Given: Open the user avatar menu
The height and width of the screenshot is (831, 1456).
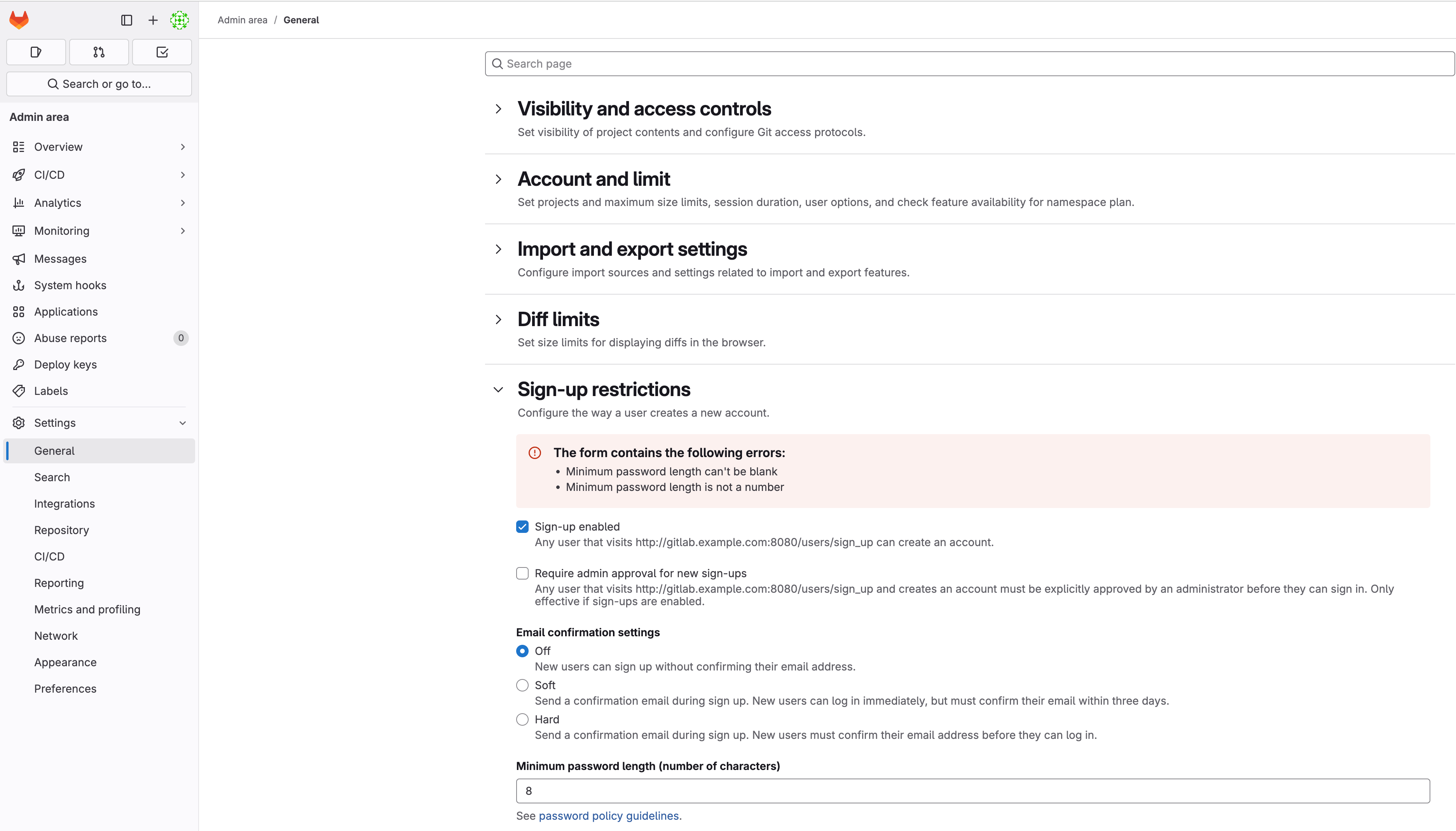Looking at the screenshot, I should coord(179,20).
